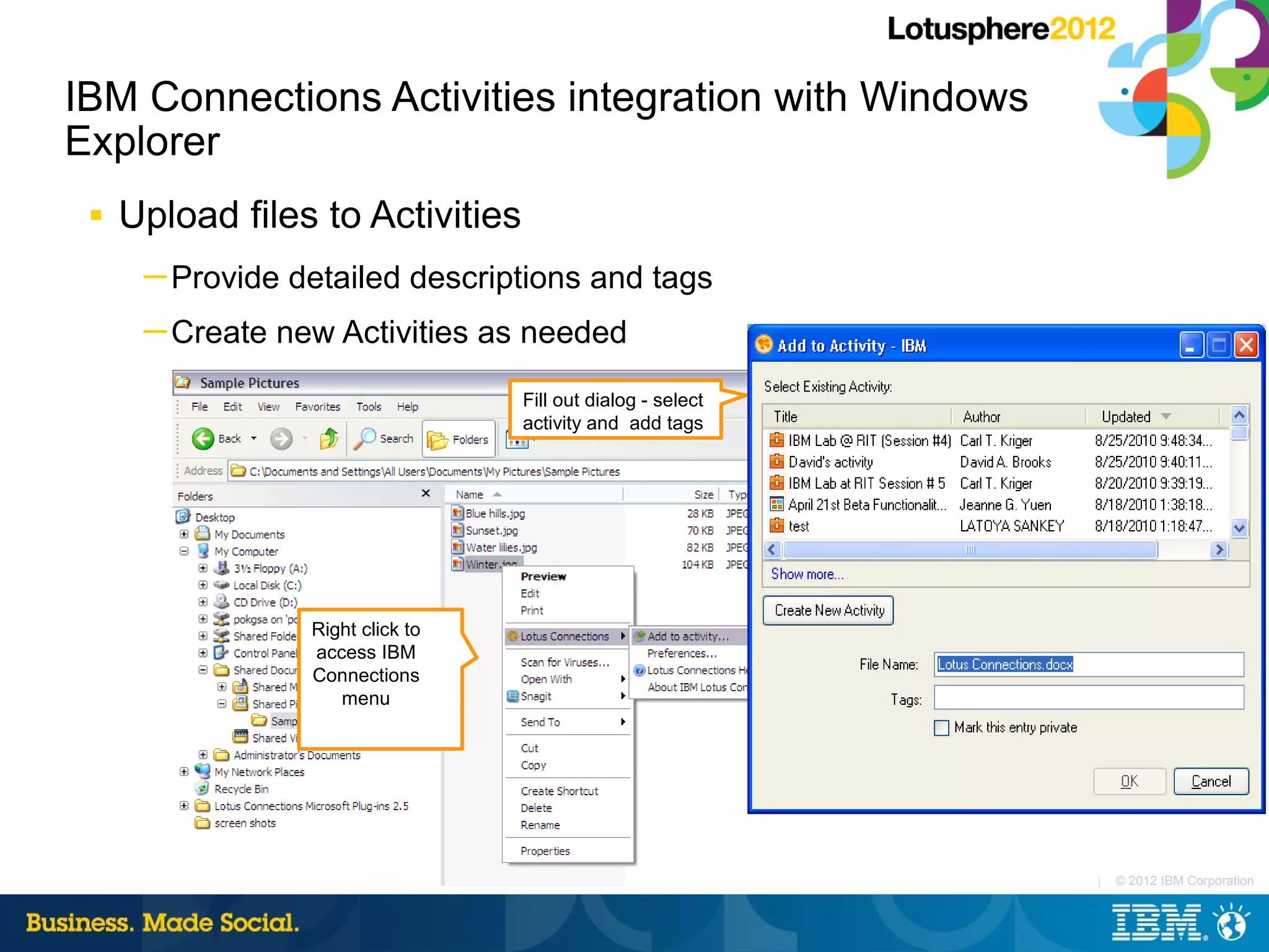Check Mark this entry private
Image resolution: width=1269 pixels, height=952 pixels.
point(941,728)
